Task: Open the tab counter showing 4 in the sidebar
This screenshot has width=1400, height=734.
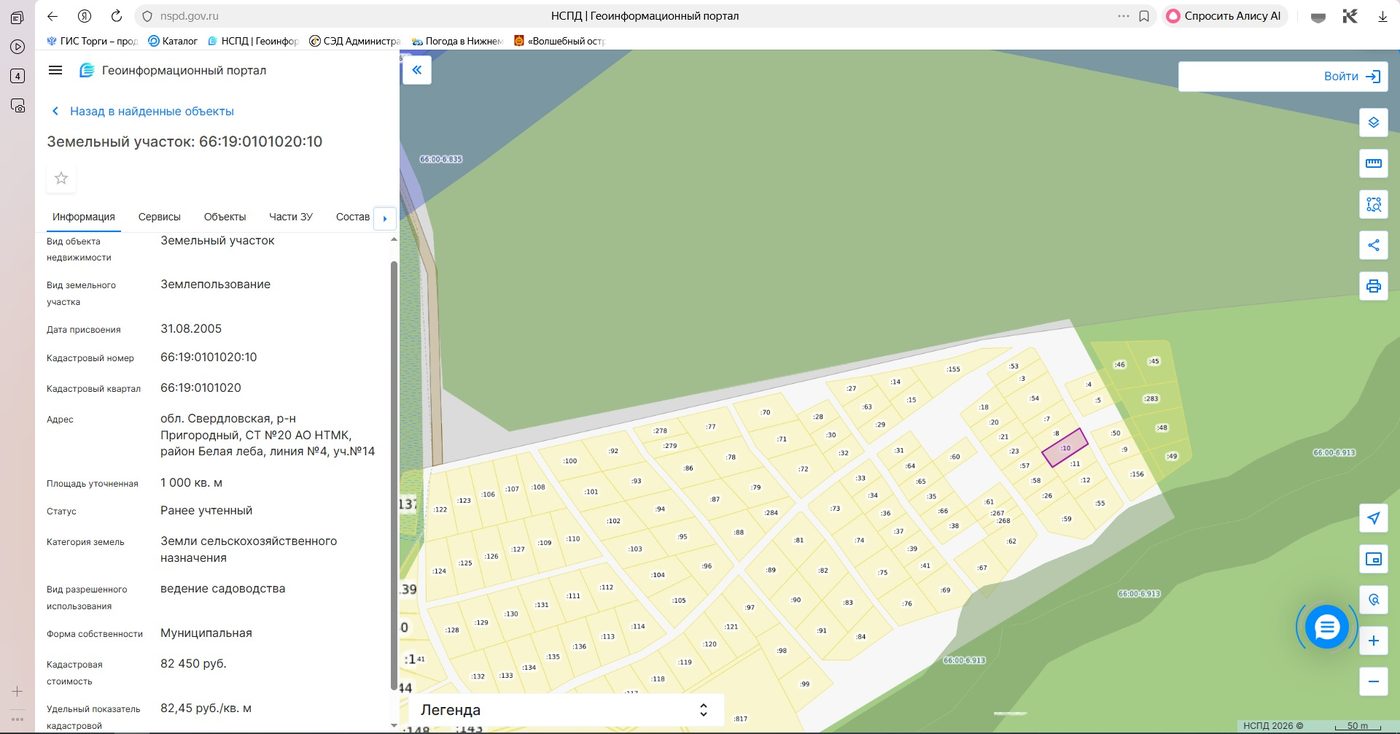Action: [17, 76]
